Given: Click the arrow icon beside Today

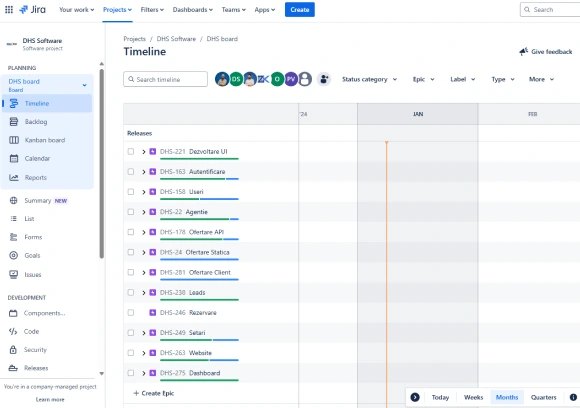Looking at the screenshot, I should tap(415, 397).
